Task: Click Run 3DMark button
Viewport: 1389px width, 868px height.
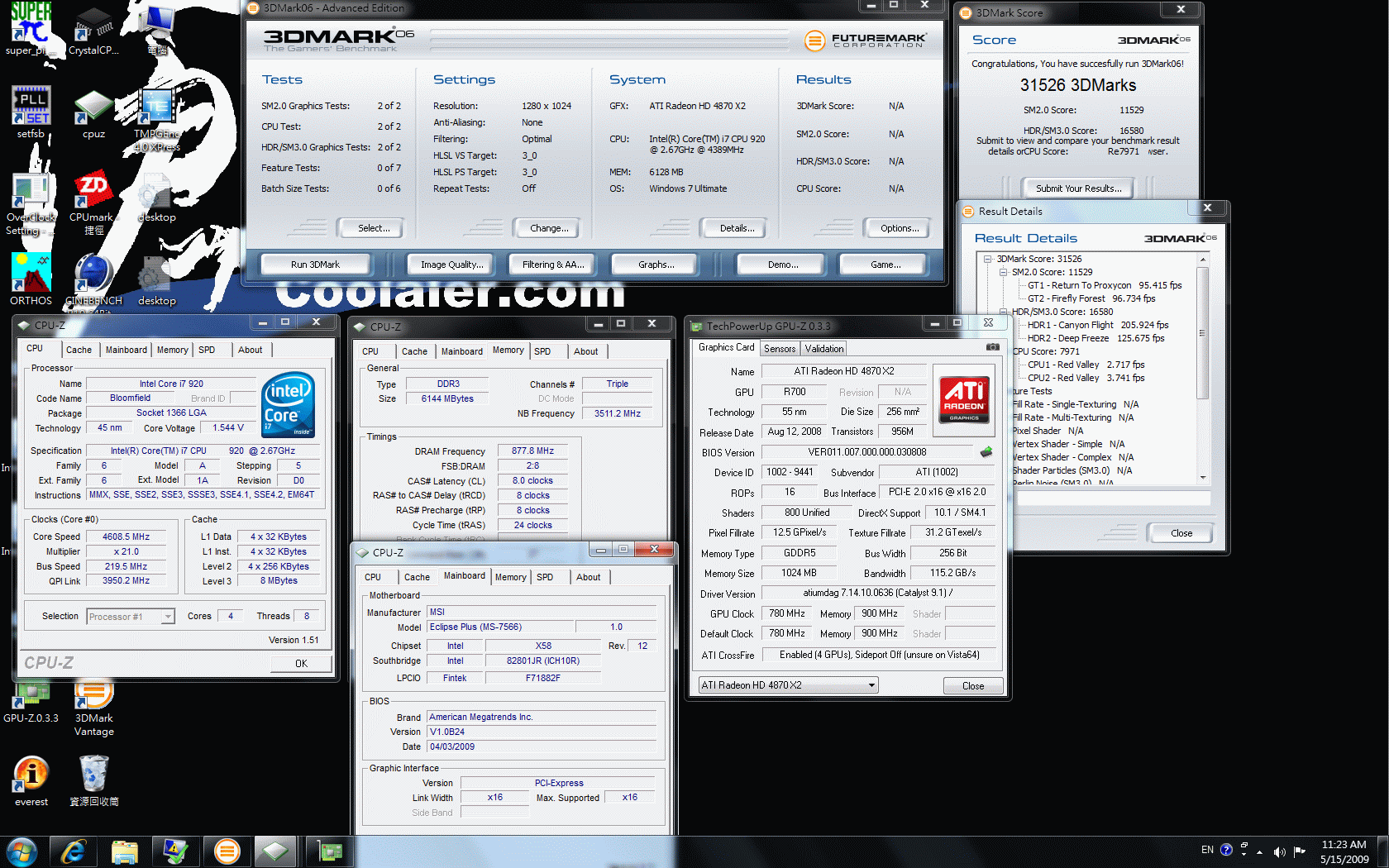Action: 315,265
